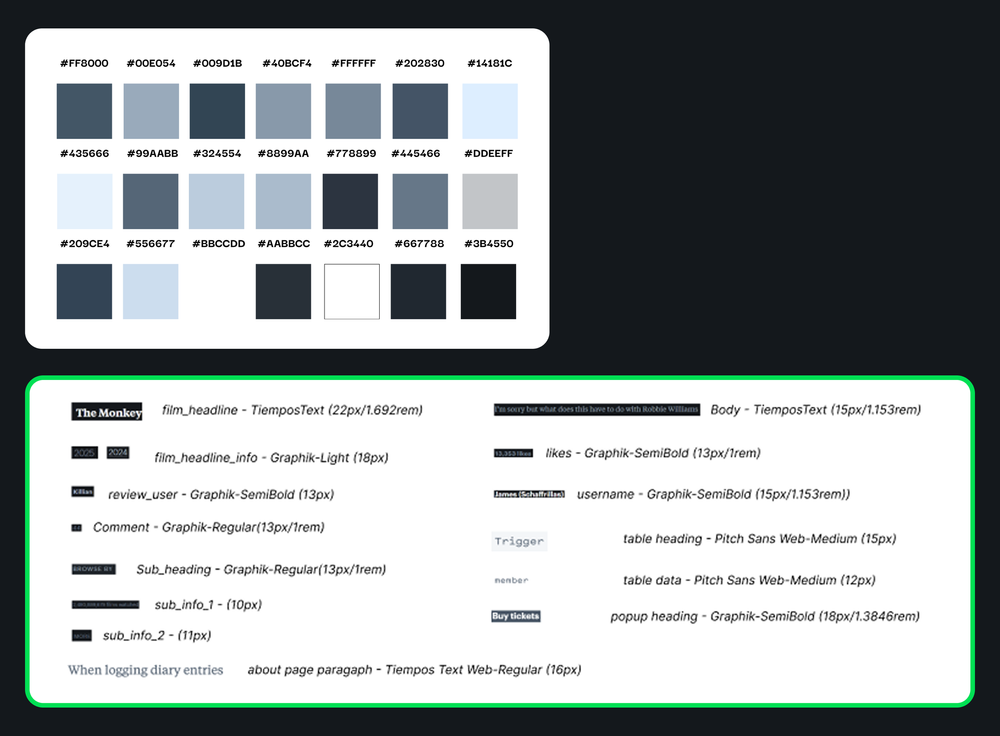Click the light gray #BBCCDD swatch
This screenshot has width=1000, height=736.
(x=217, y=200)
